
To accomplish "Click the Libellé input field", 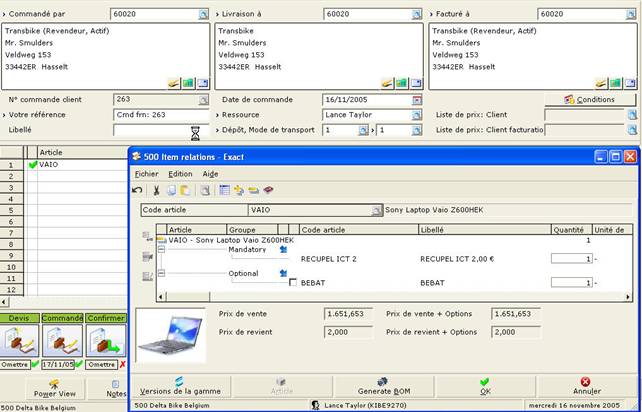I will (151, 130).
